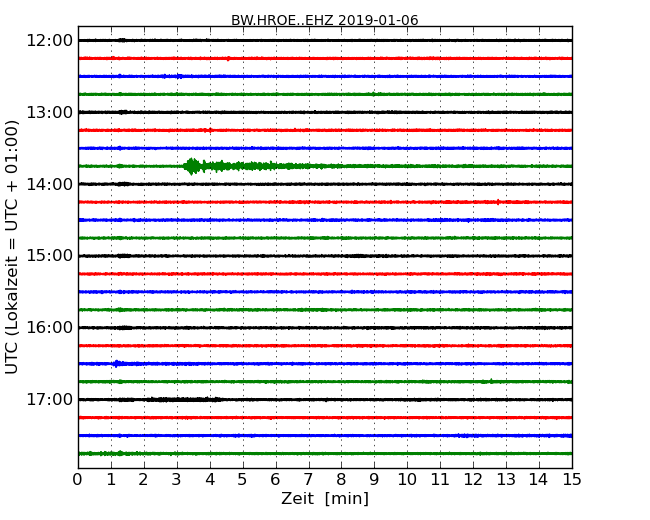Select the 15:00 time axis label

[x=49, y=256]
